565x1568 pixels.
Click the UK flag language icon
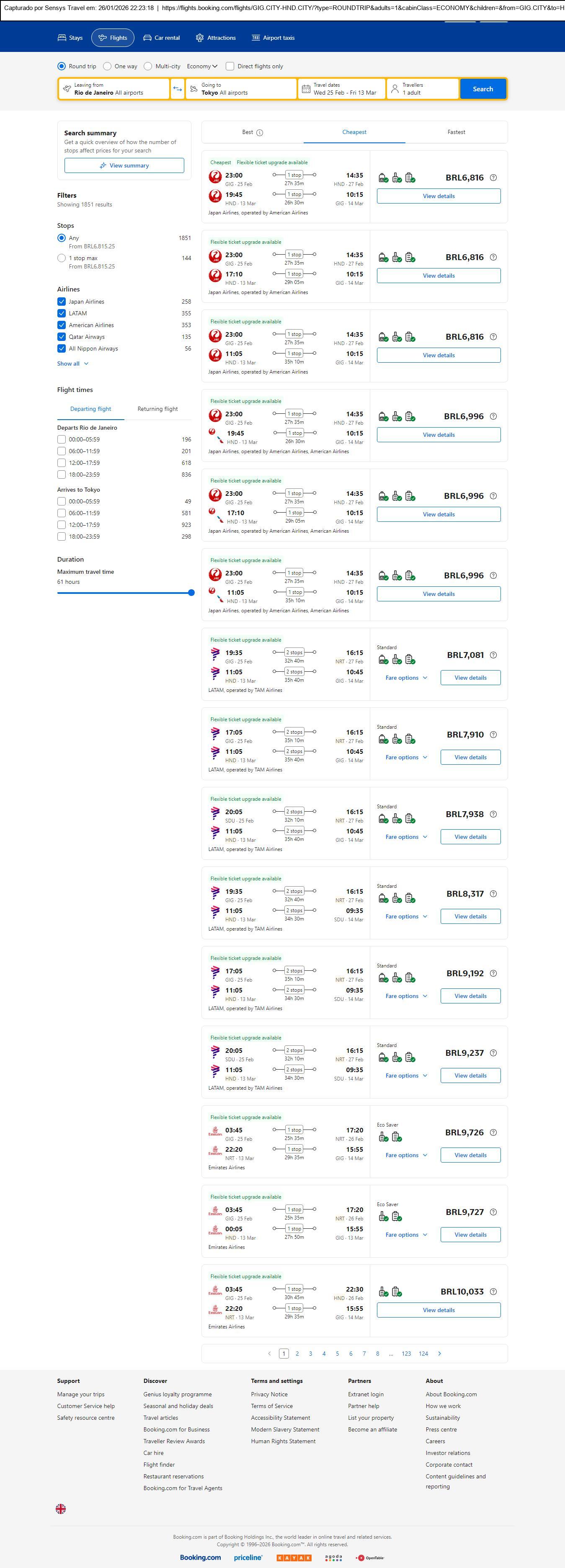(x=61, y=1509)
